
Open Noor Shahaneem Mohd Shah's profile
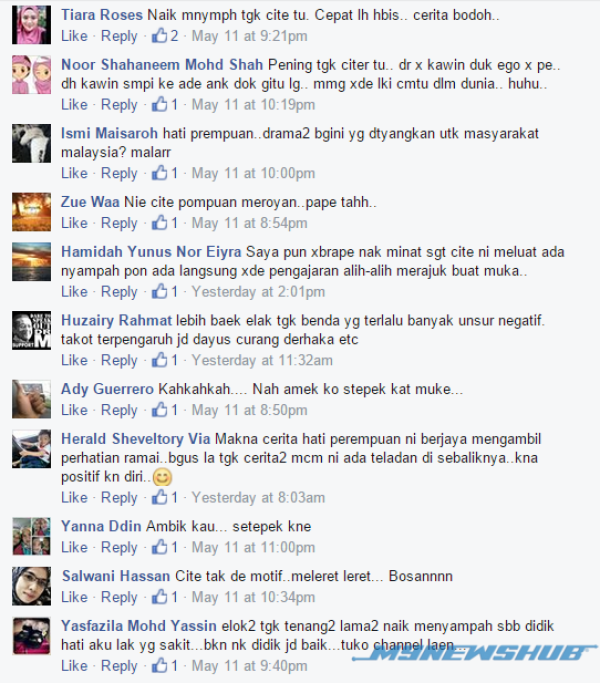[x=162, y=64]
